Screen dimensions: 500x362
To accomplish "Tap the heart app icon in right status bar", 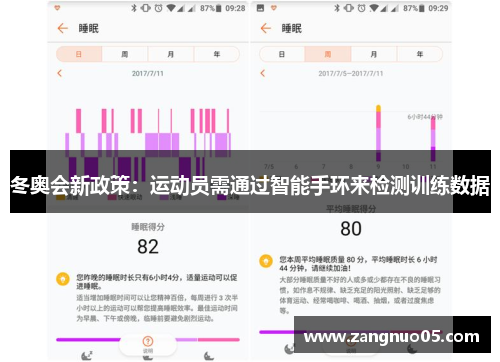I will [x=274, y=8].
